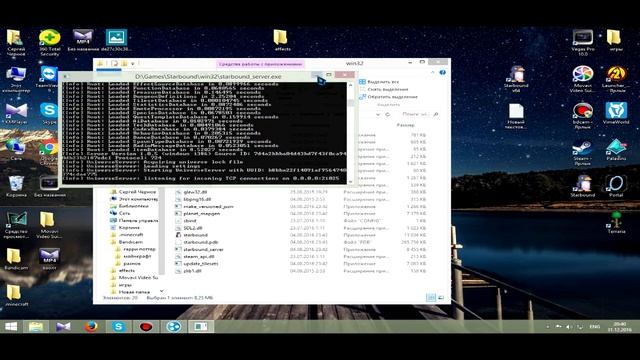Select Библиотеки in the navigation pane
Screen dimensions: 640x360
(x=129, y=206)
